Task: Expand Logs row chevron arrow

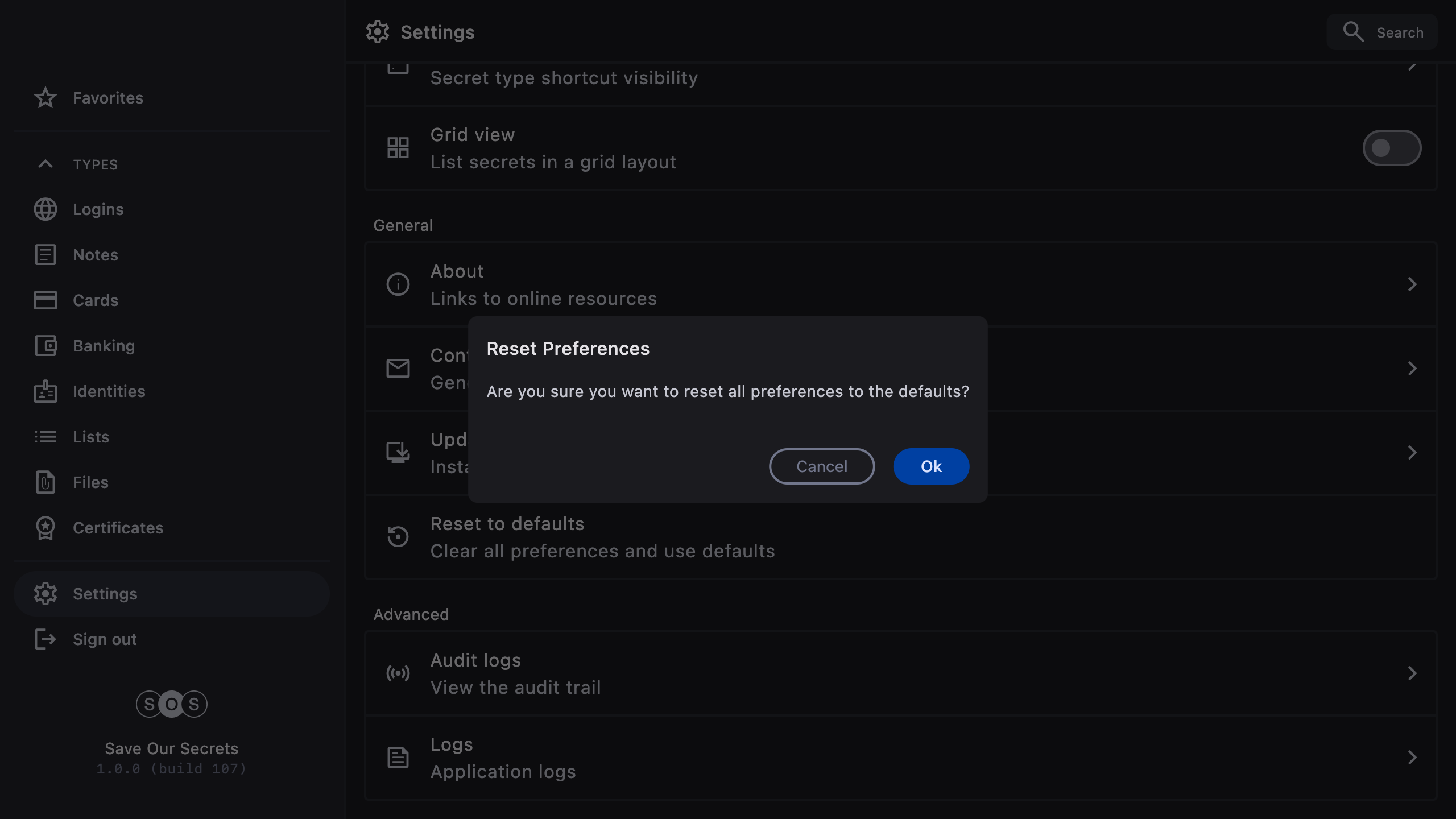Action: 1412,758
